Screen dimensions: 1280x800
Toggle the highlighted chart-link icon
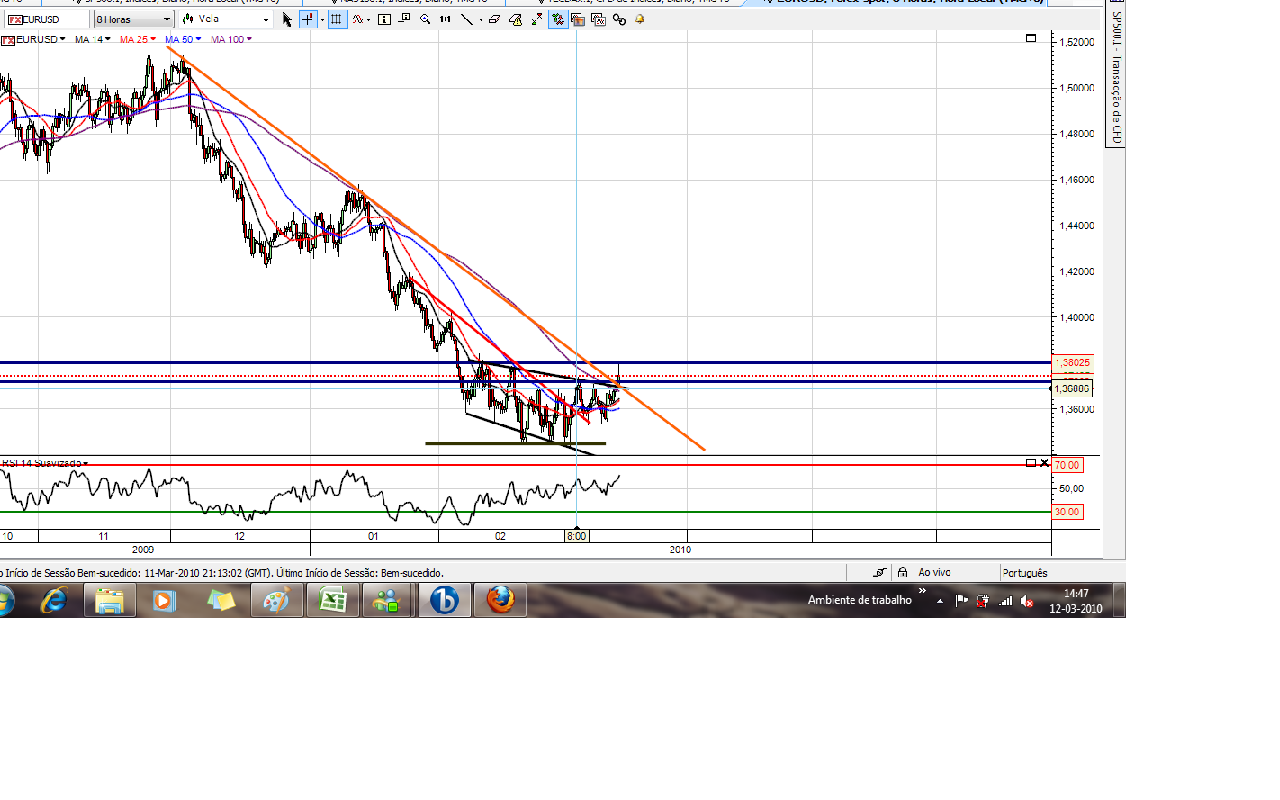pos(558,19)
